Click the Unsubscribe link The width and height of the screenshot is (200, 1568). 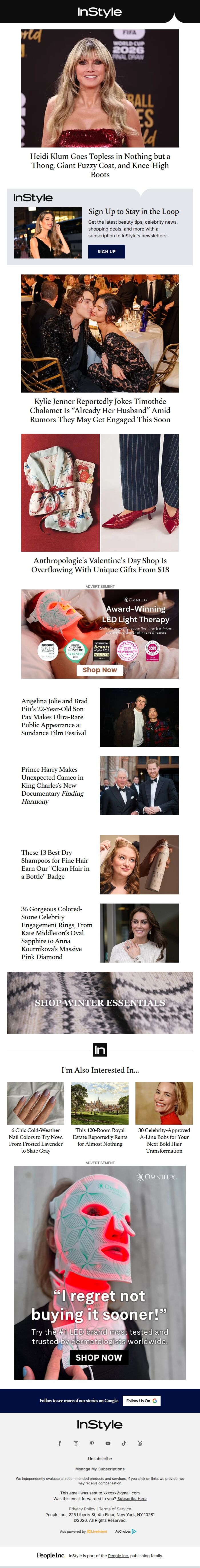tap(100, 1458)
